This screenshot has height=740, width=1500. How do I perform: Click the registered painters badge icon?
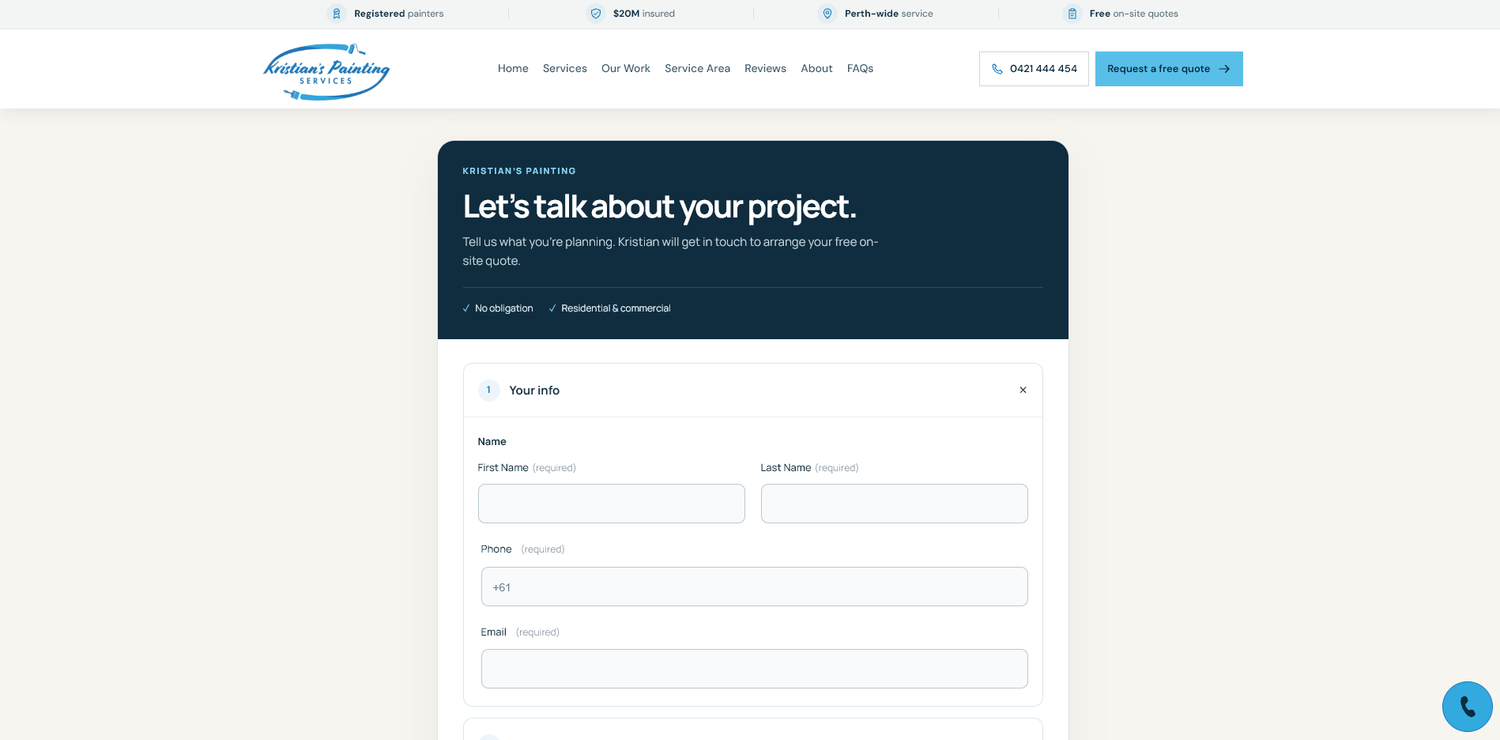336,14
